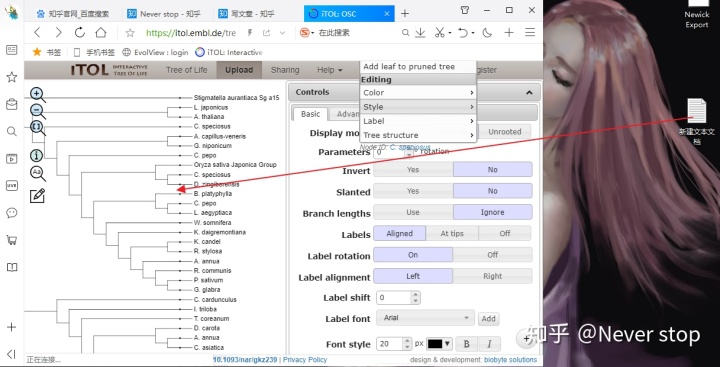Open the Tree of Life page
Image resolution: width=720 pixels, height=367 pixels.
click(186, 70)
